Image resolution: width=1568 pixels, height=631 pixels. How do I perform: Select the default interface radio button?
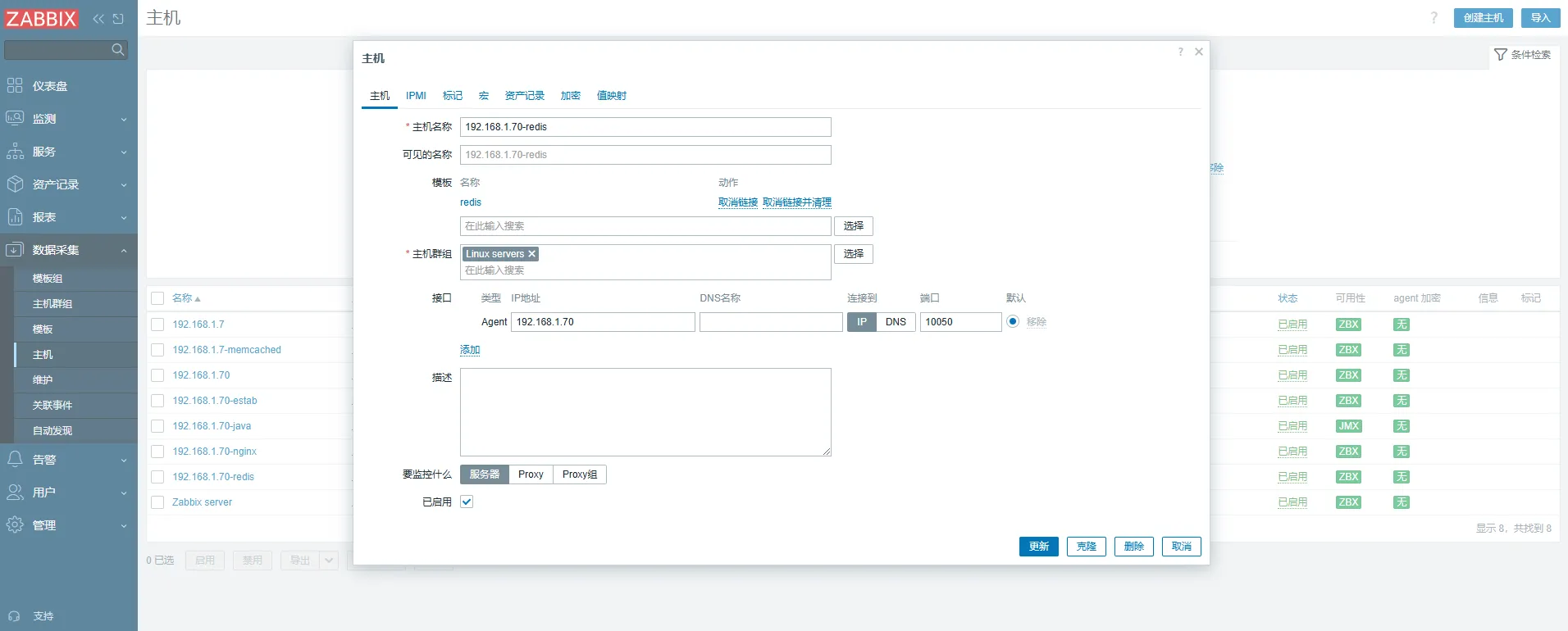[x=1013, y=321]
